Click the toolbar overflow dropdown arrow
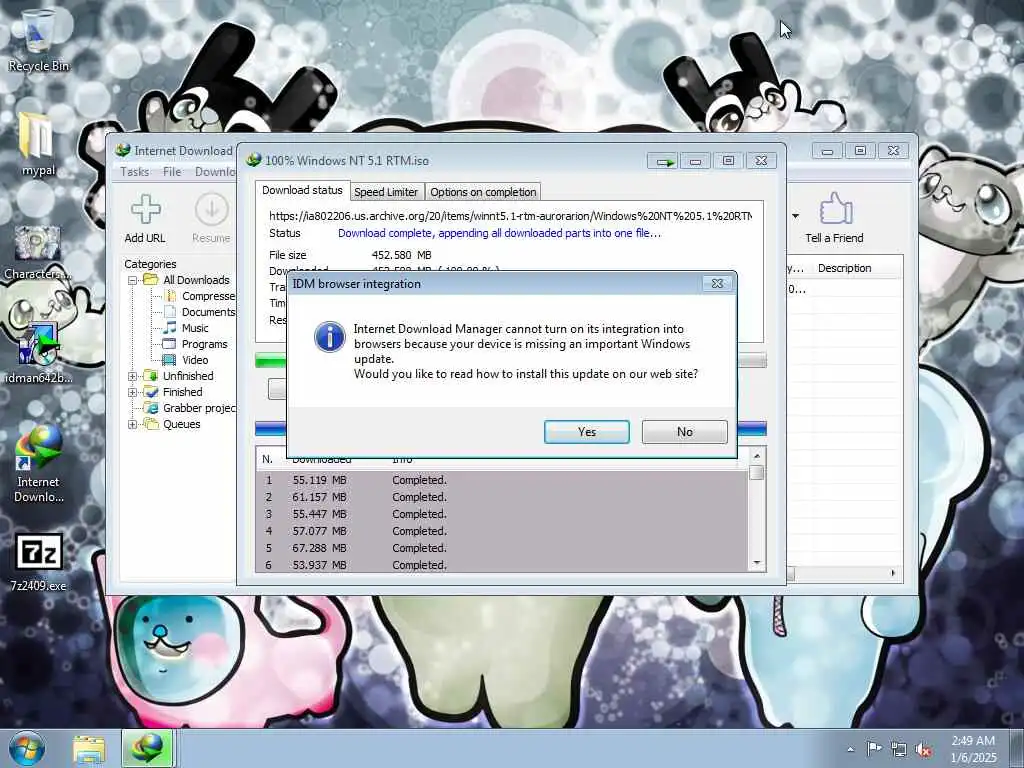Viewport: 1024px width, 768px height. [x=795, y=216]
